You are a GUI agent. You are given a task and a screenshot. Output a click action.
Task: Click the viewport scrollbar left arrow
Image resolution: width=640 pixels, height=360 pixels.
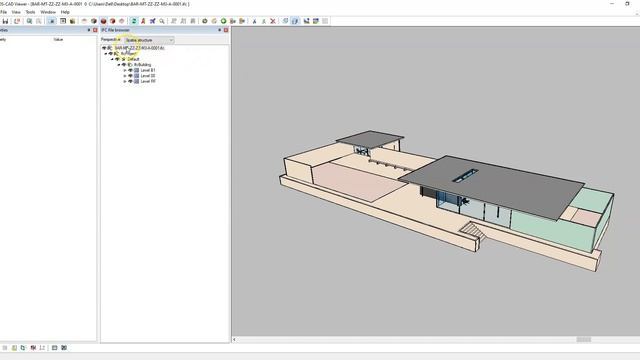click(234, 340)
